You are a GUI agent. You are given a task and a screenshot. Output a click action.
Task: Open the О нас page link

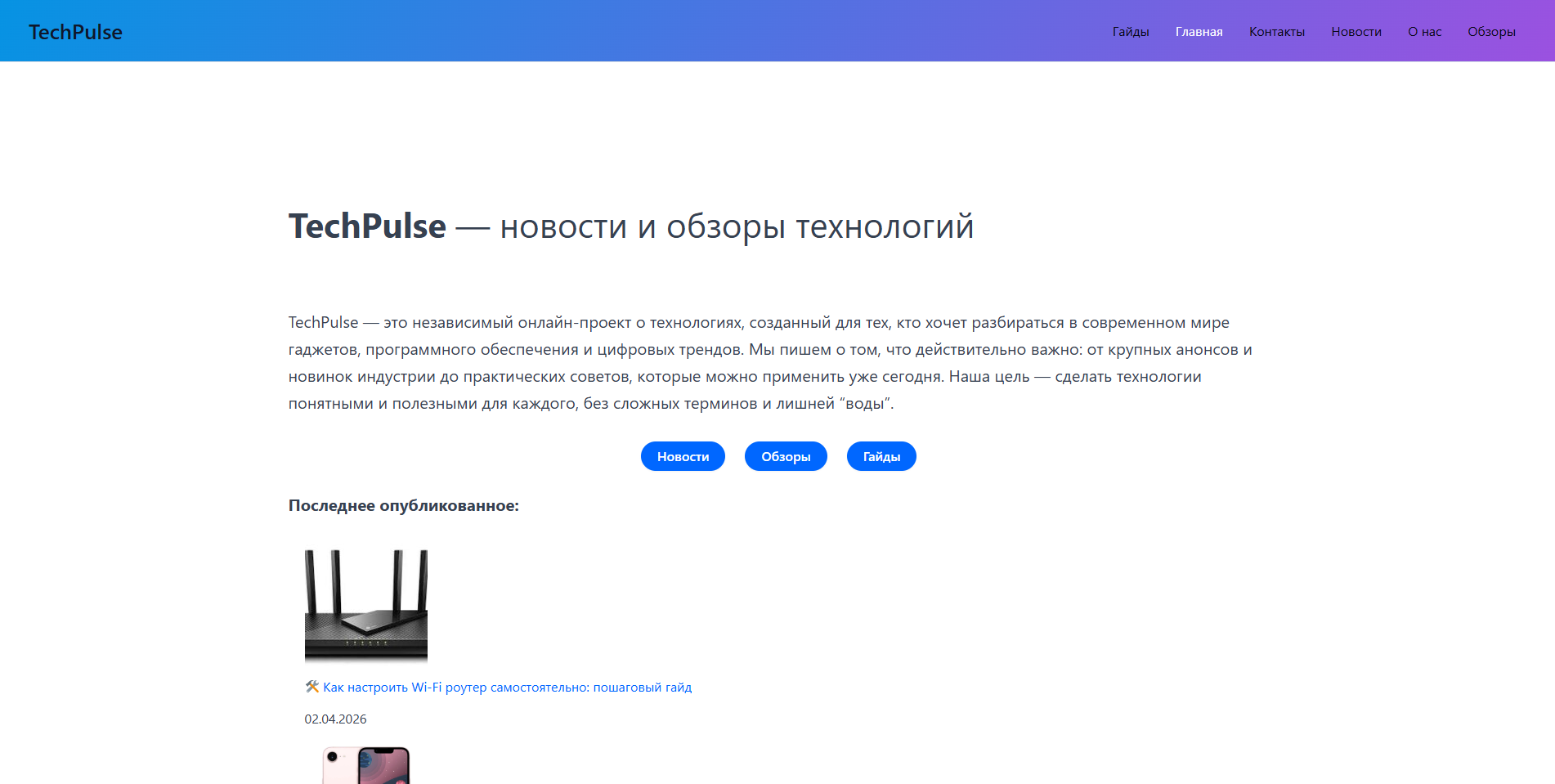(x=1424, y=32)
